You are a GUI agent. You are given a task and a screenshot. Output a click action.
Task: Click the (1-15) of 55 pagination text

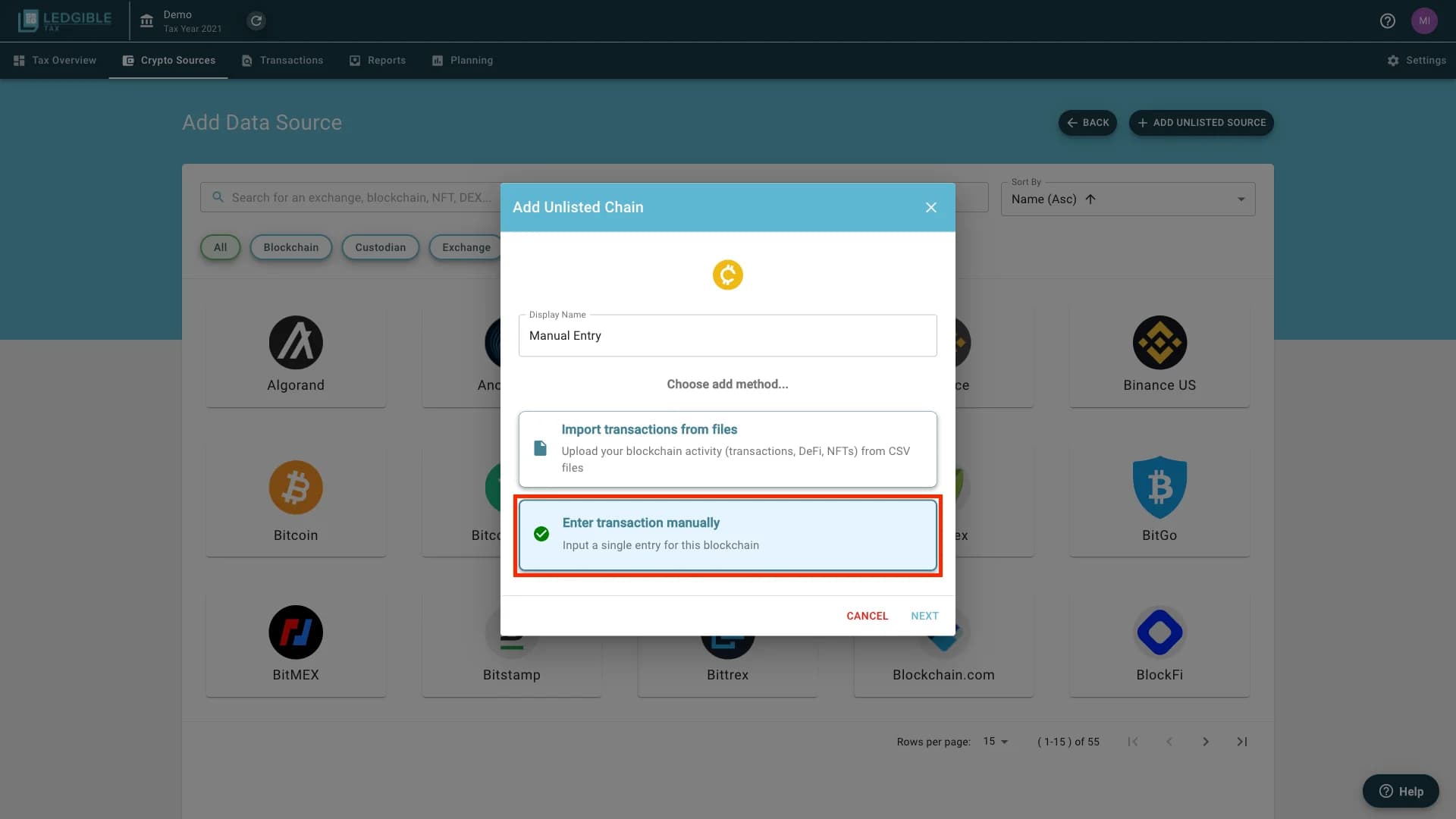tap(1068, 742)
